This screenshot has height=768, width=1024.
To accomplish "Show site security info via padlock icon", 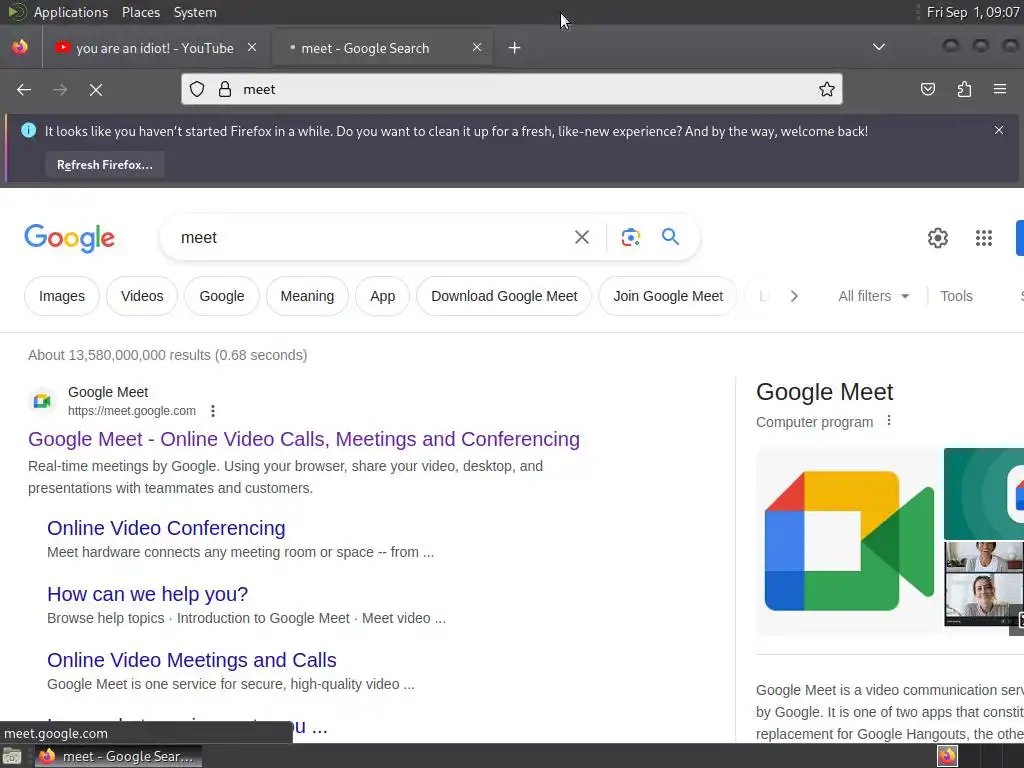I will 225,89.
